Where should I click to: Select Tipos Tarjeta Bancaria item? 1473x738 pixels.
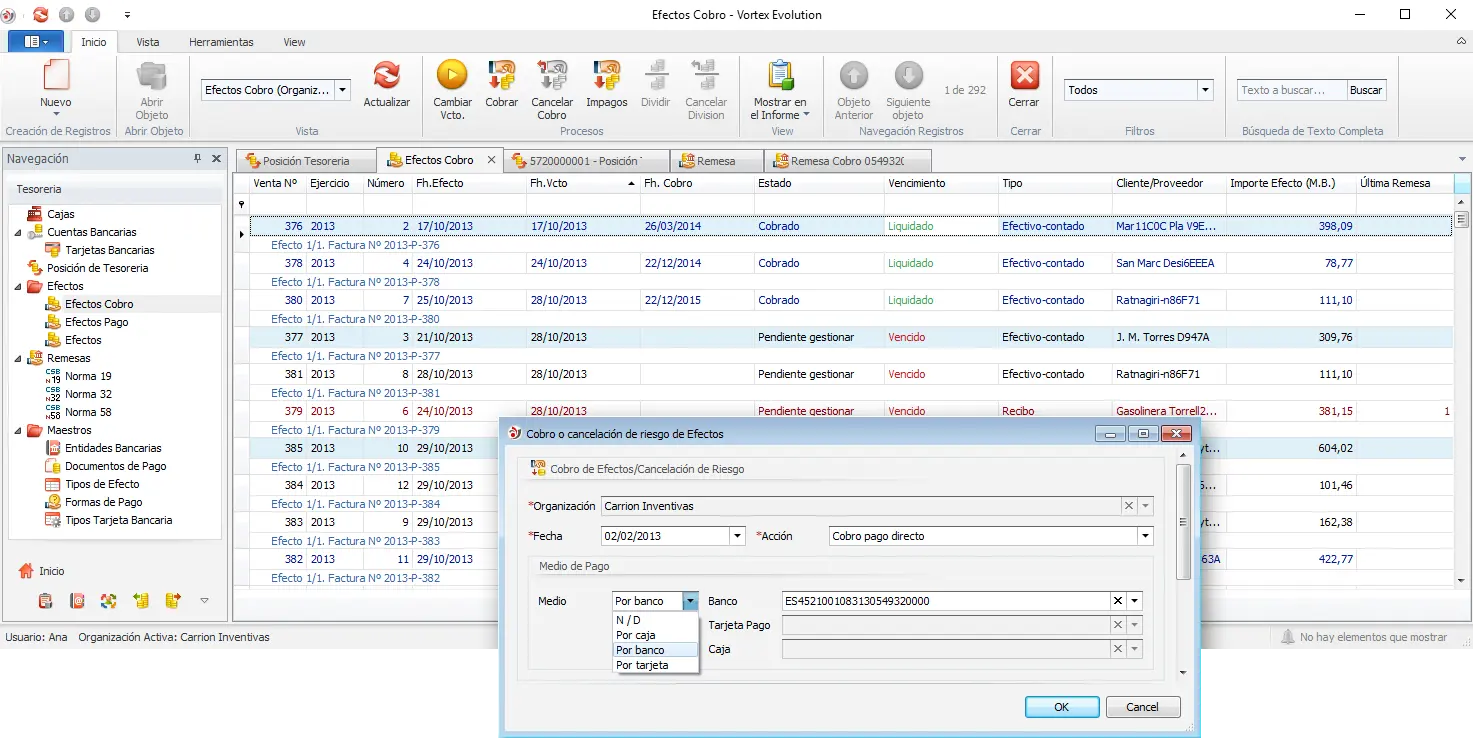click(119, 520)
